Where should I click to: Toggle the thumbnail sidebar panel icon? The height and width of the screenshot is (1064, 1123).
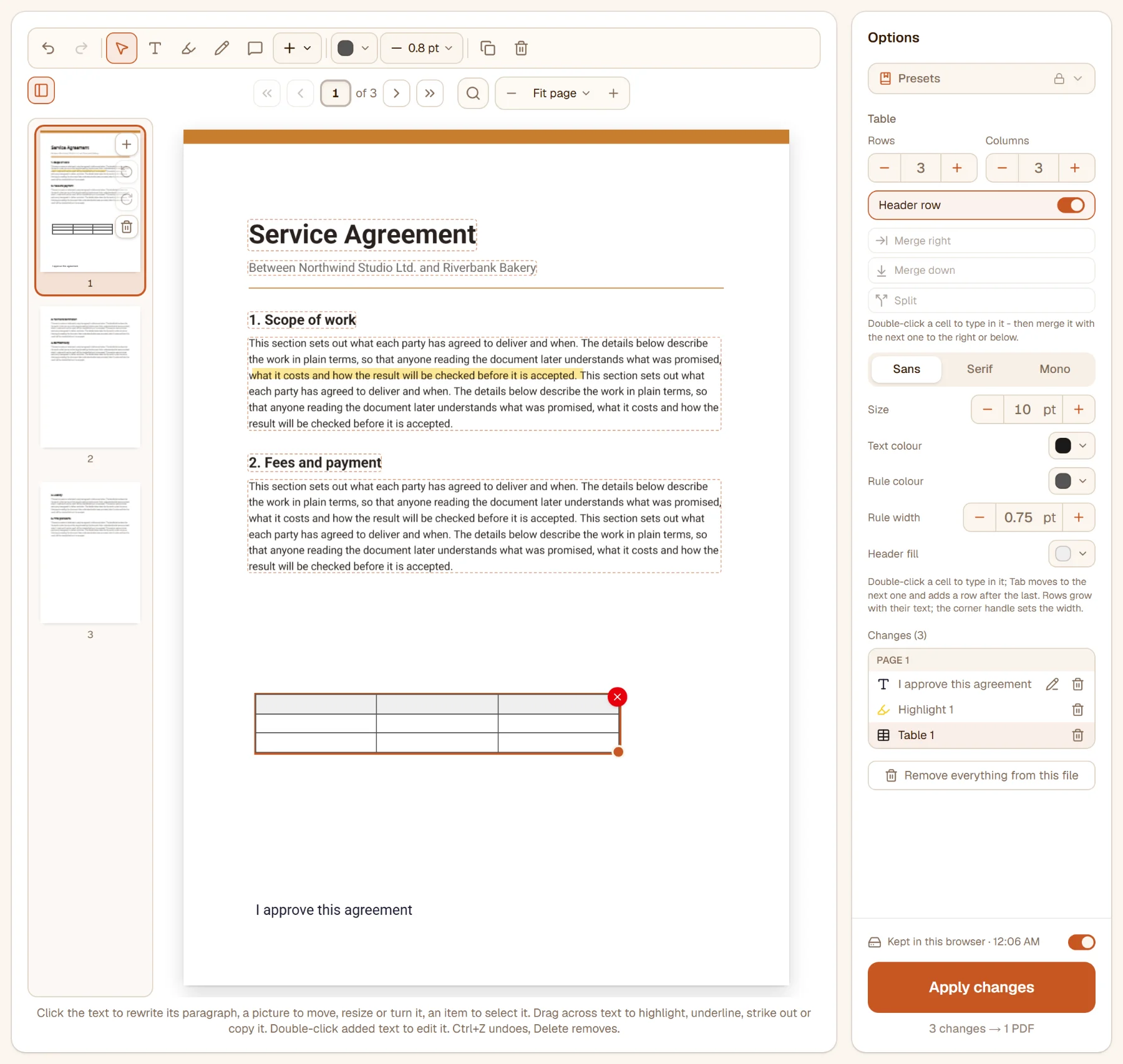tap(41, 90)
